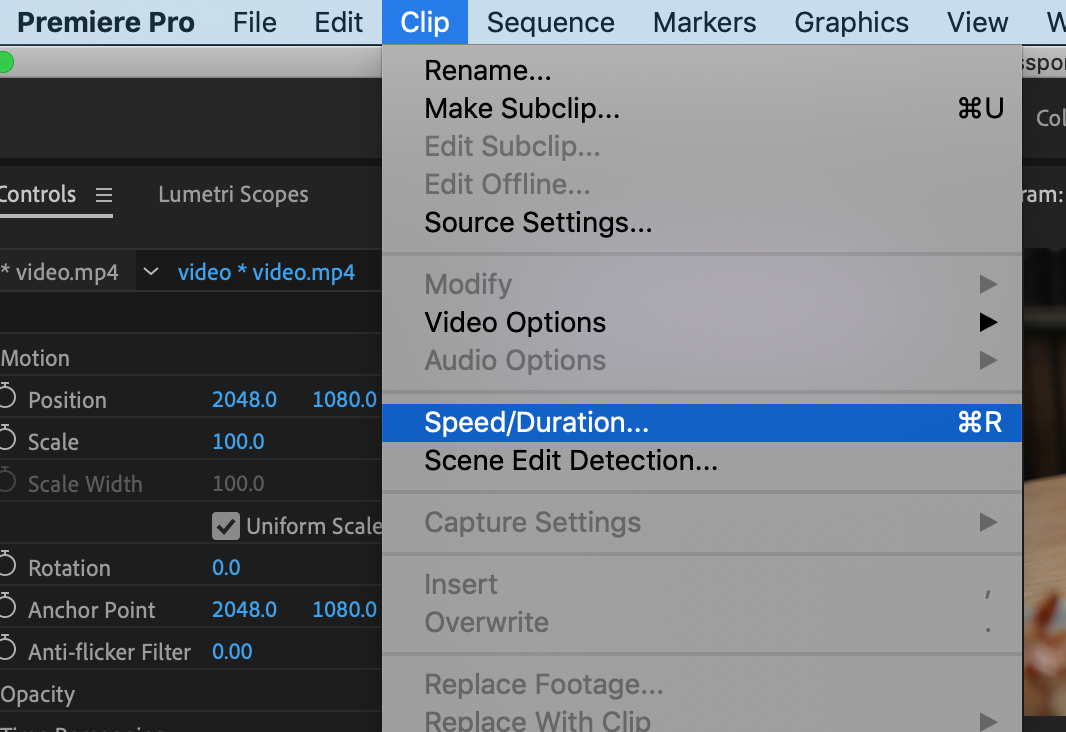This screenshot has height=732, width=1066.
Task: Edit the Position Y value 1080.0
Action: (x=344, y=400)
